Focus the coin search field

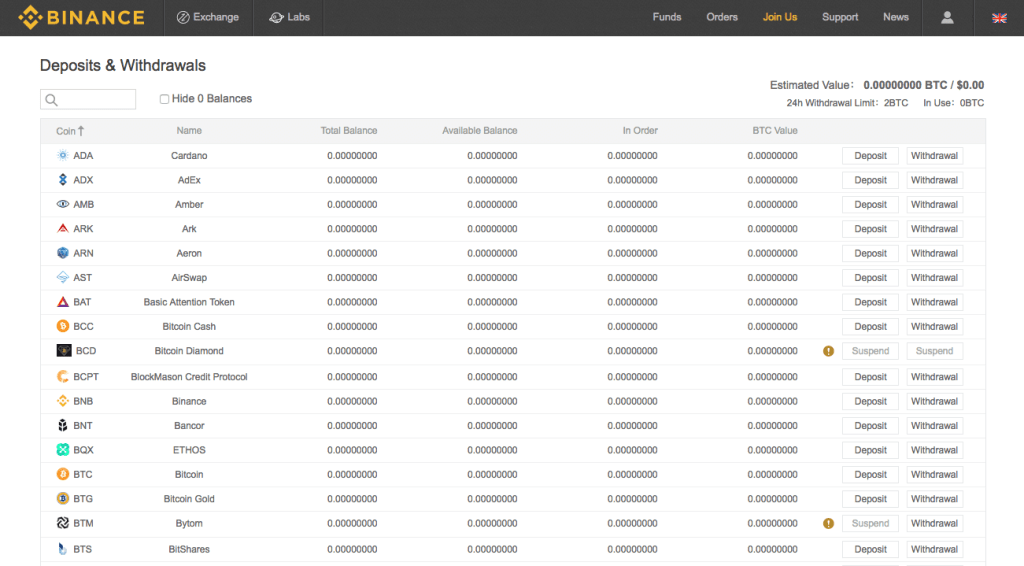pyautogui.click(x=88, y=99)
